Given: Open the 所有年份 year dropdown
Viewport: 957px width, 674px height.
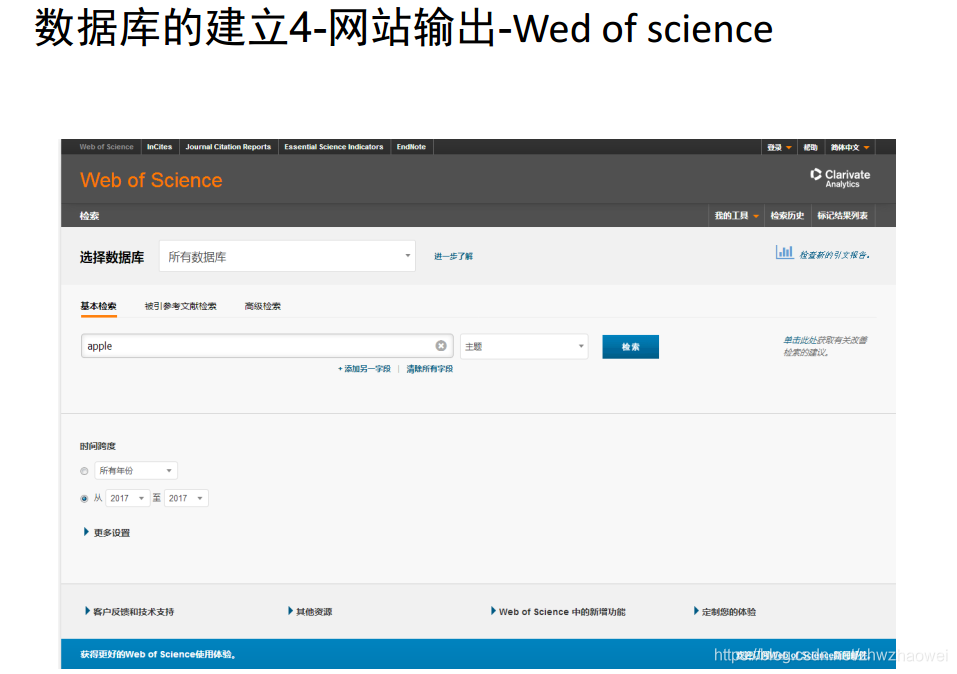Looking at the screenshot, I should pyautogui.click(x=136, y=471).
